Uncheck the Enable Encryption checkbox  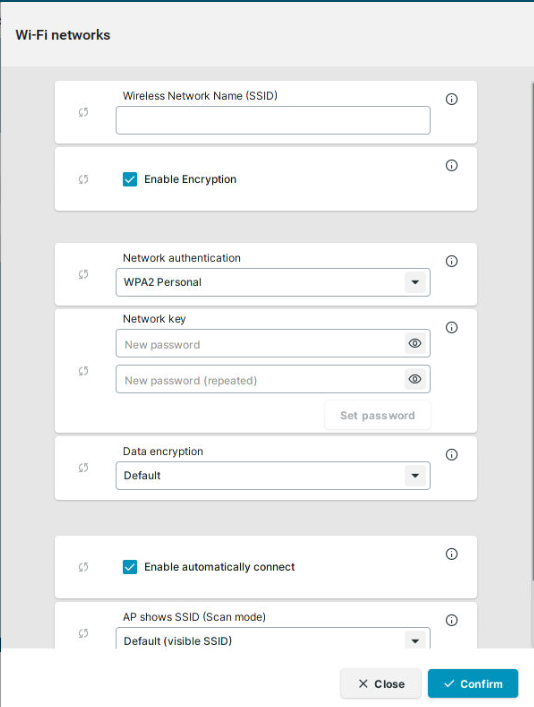click(130, 179)
